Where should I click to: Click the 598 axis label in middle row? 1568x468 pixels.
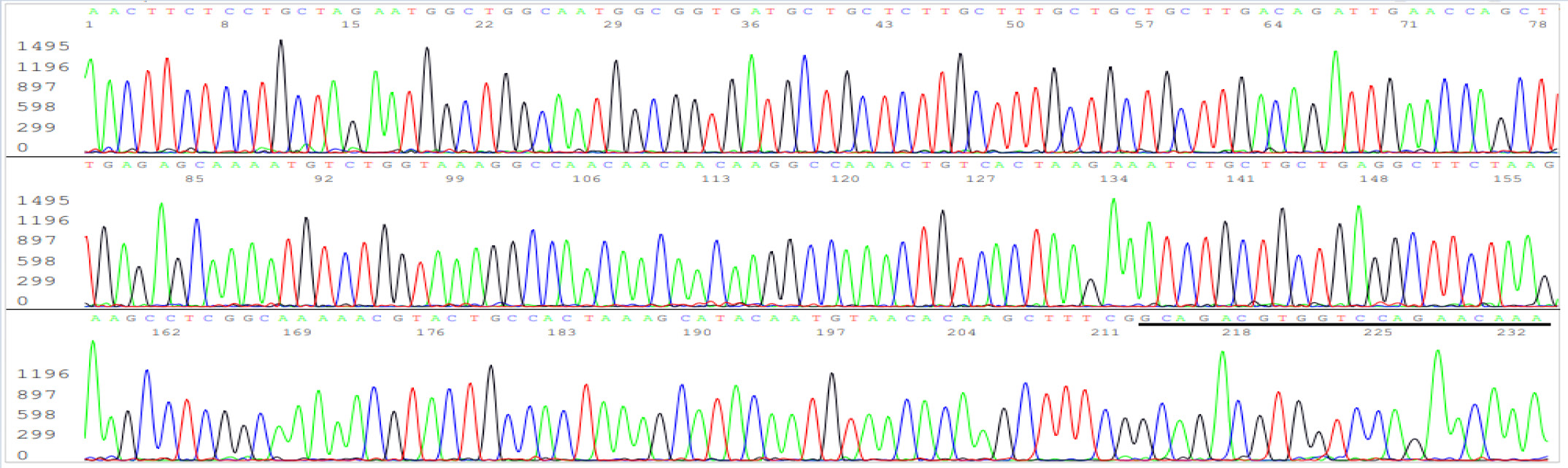coord(36,261)
